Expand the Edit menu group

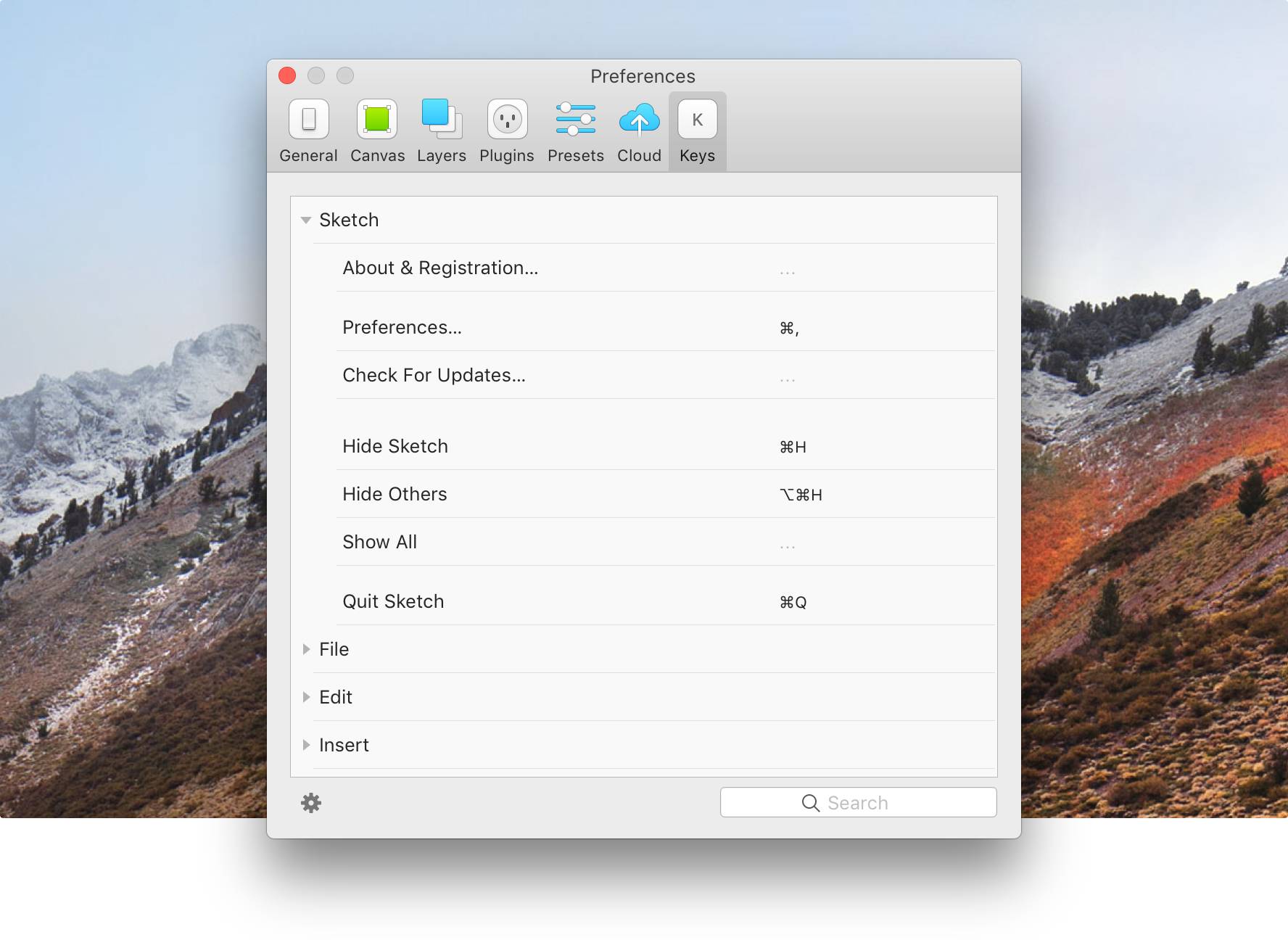coord(306,697)
